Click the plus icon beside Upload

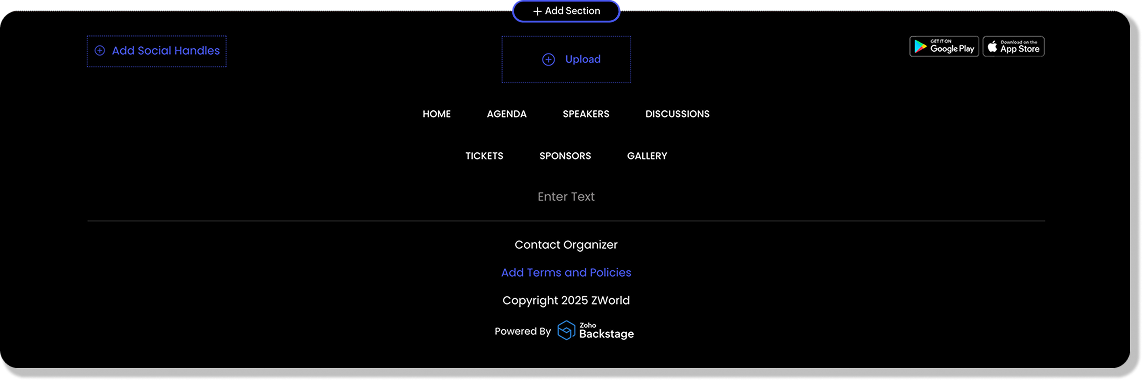(x=548, y=60)
